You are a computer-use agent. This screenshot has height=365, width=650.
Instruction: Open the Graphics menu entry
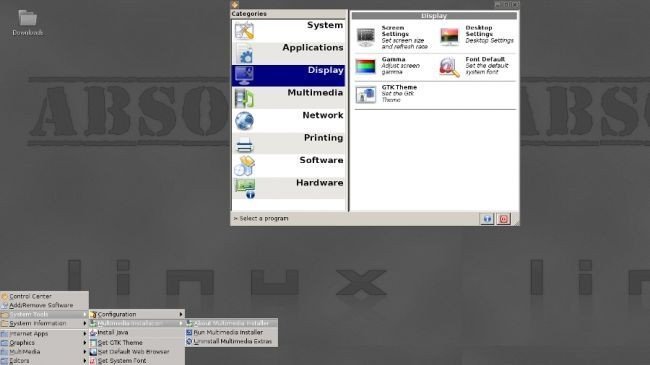click(x=44, y=343)
